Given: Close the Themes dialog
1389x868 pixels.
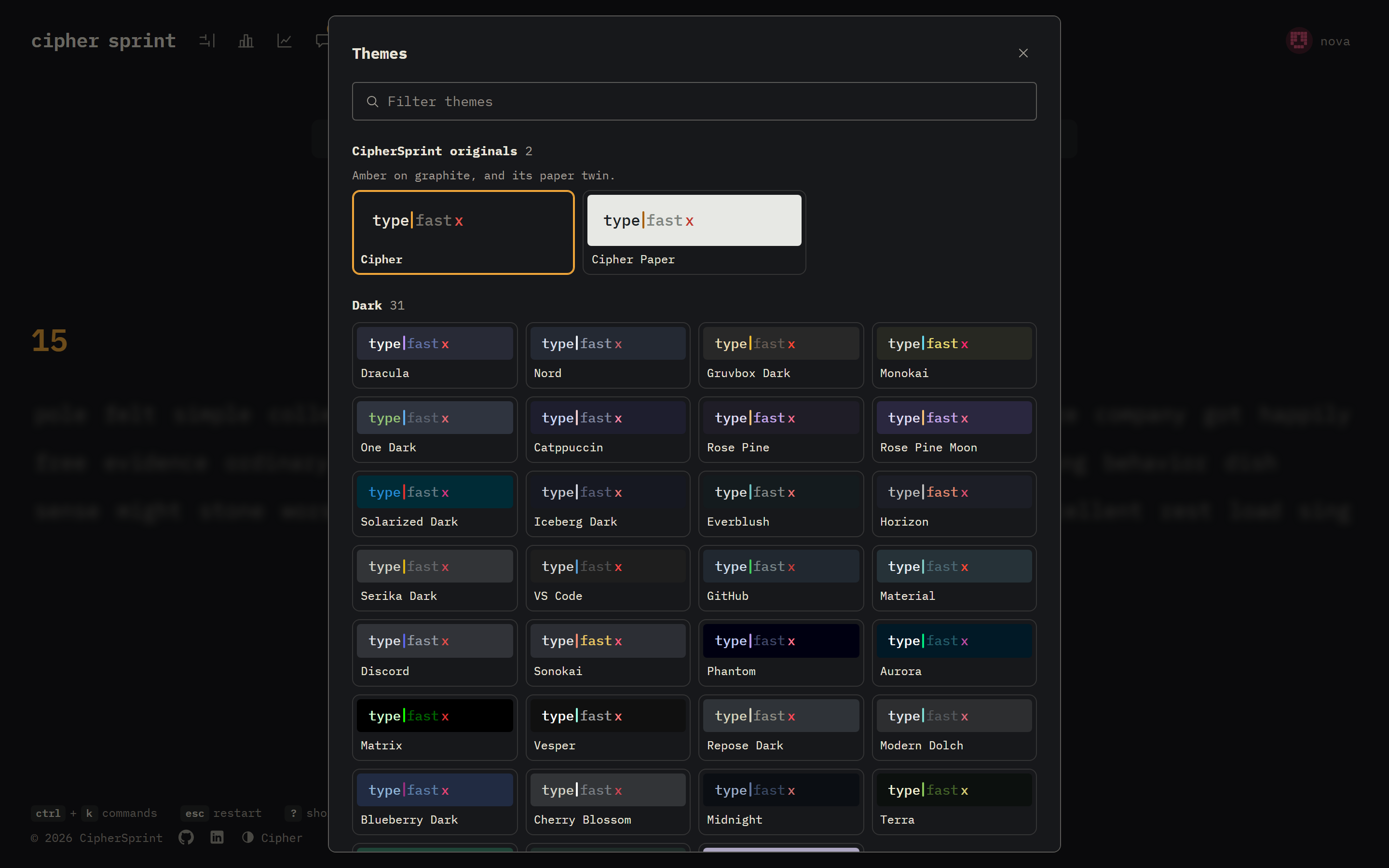Looking at the screenshot, I should pos(1023,54).
